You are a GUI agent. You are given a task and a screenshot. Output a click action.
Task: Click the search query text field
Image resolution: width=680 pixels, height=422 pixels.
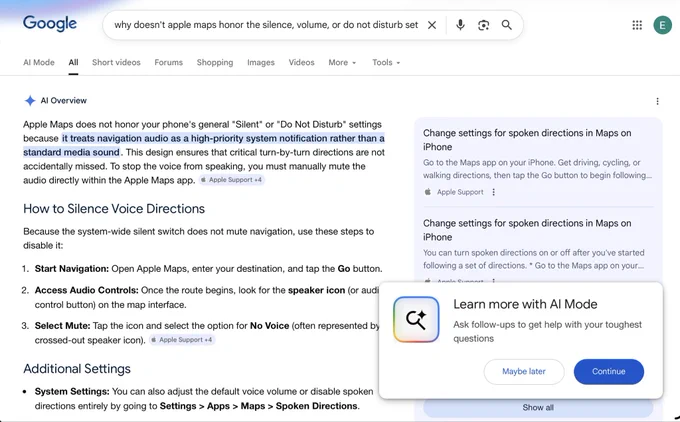click(x=266, y=25)
